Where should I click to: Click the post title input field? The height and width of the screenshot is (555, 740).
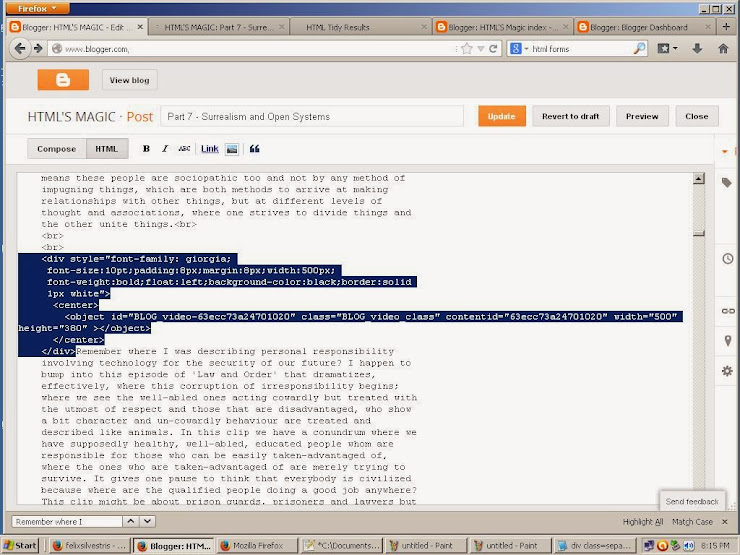click(x=312, y=116)
